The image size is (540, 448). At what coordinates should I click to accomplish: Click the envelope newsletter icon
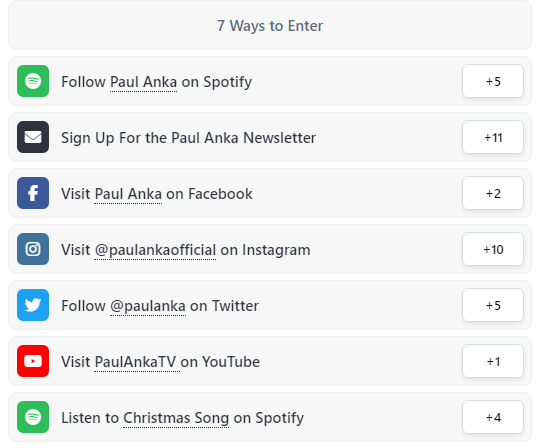pyautogui.click(x=33, y=137)
